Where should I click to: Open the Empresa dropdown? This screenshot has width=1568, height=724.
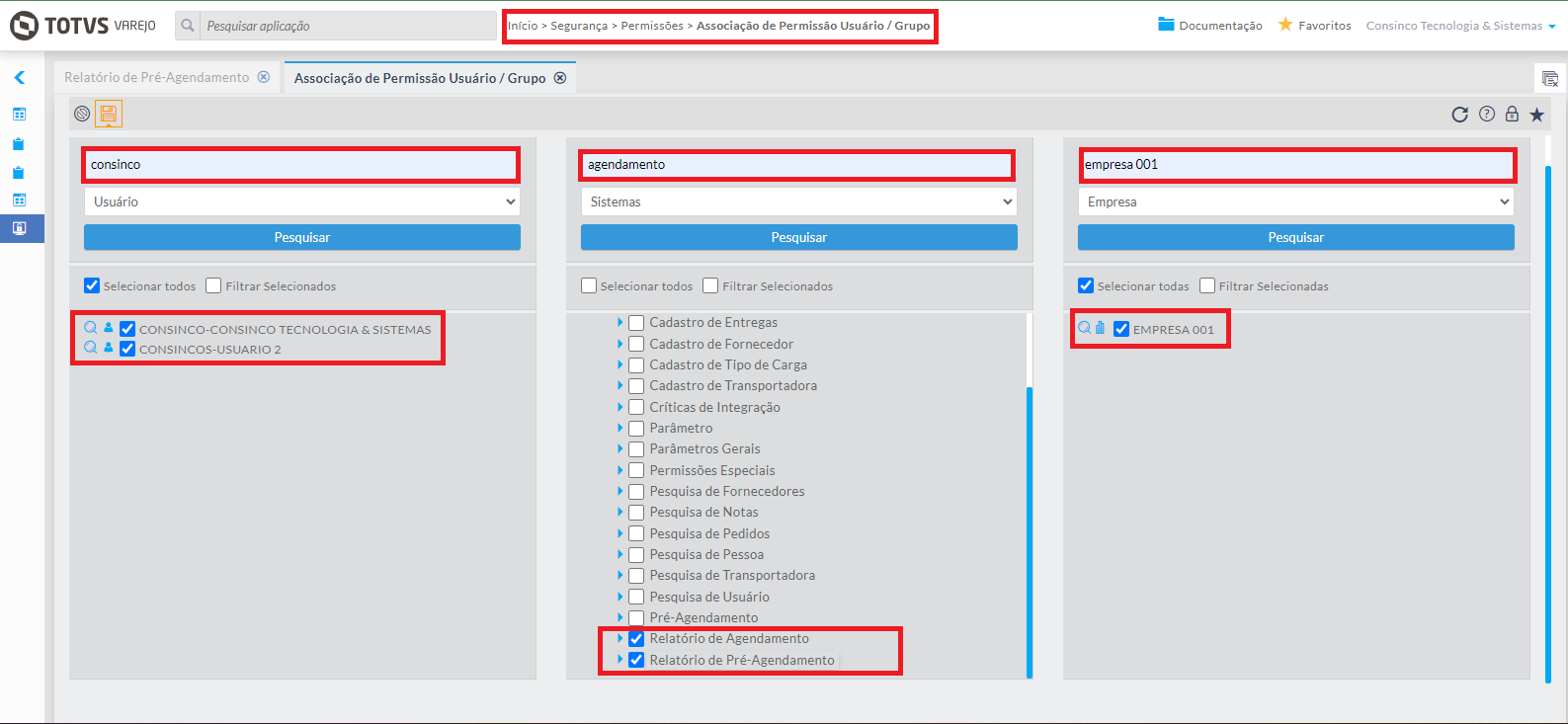[x=1296, y=201]
